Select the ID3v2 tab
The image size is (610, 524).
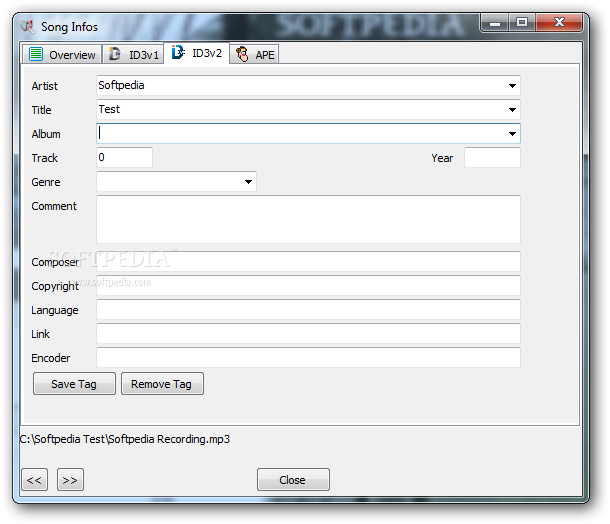coord(196,53)
